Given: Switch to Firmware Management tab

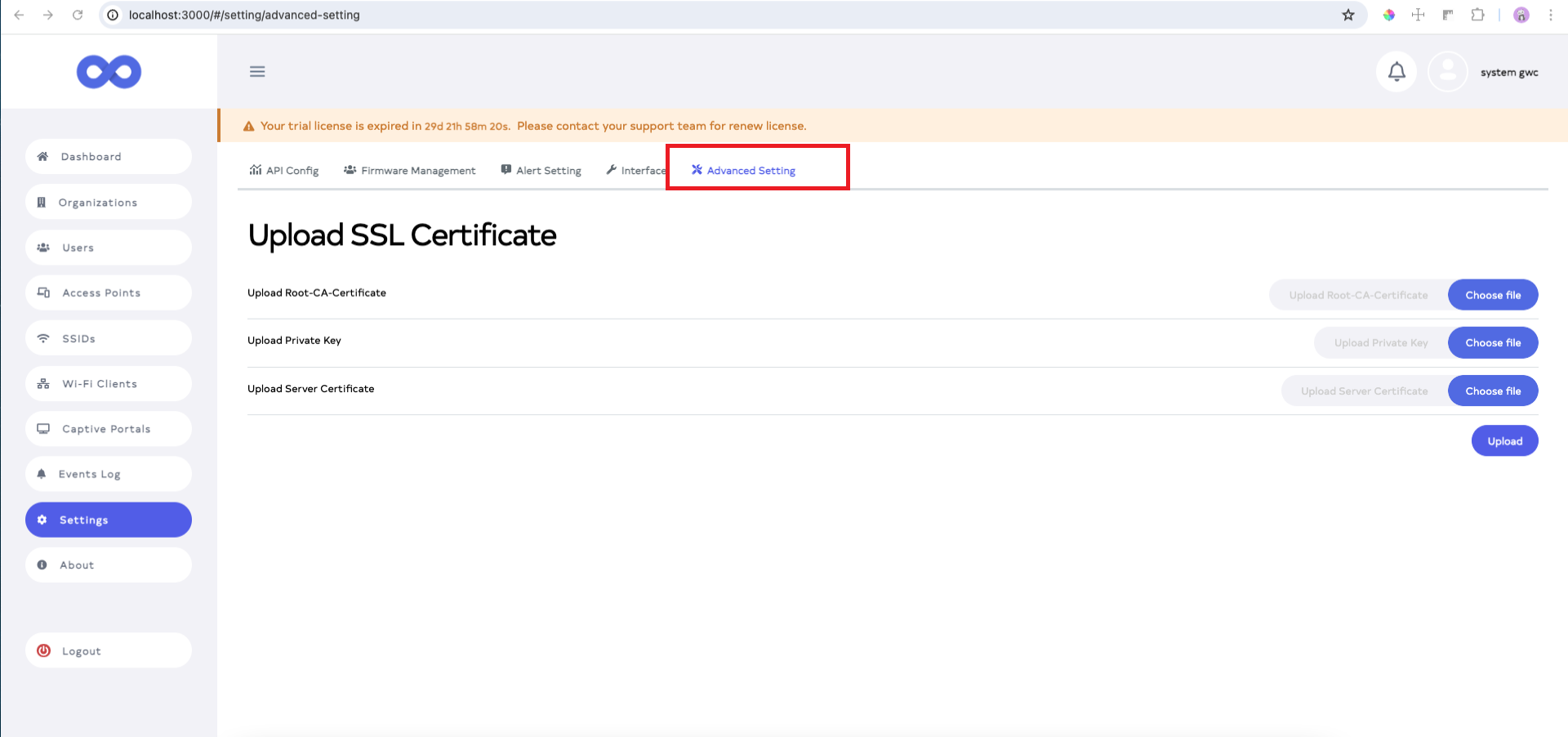Looking at the screenshot, I should pyautogui.click(x=410, y=171).
